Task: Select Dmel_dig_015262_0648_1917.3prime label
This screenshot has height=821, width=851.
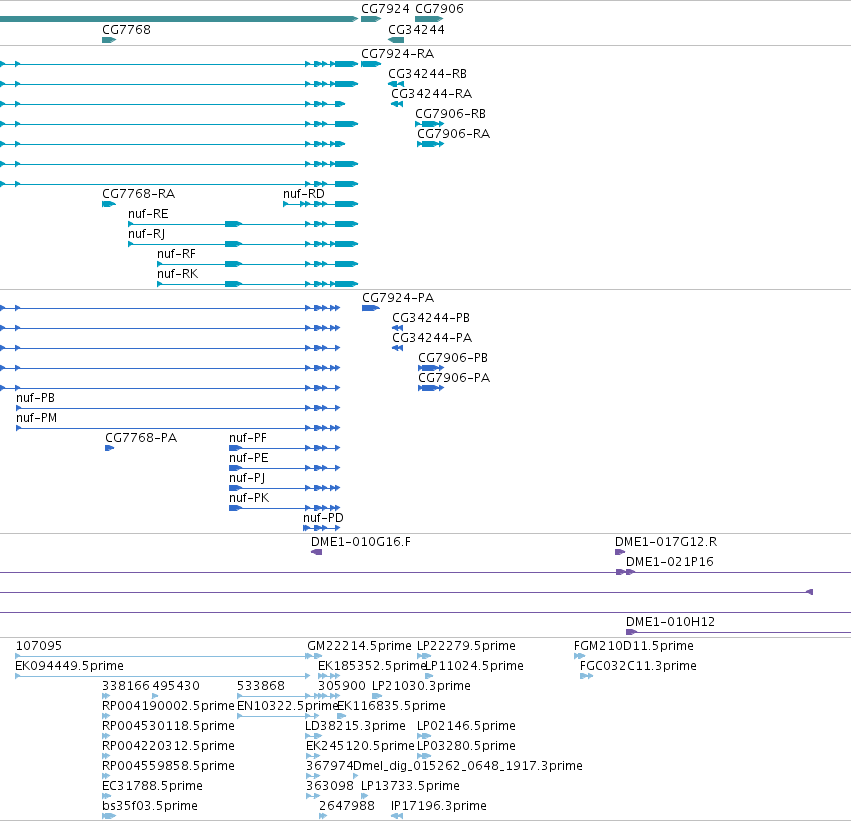Action: pos(468,766)
